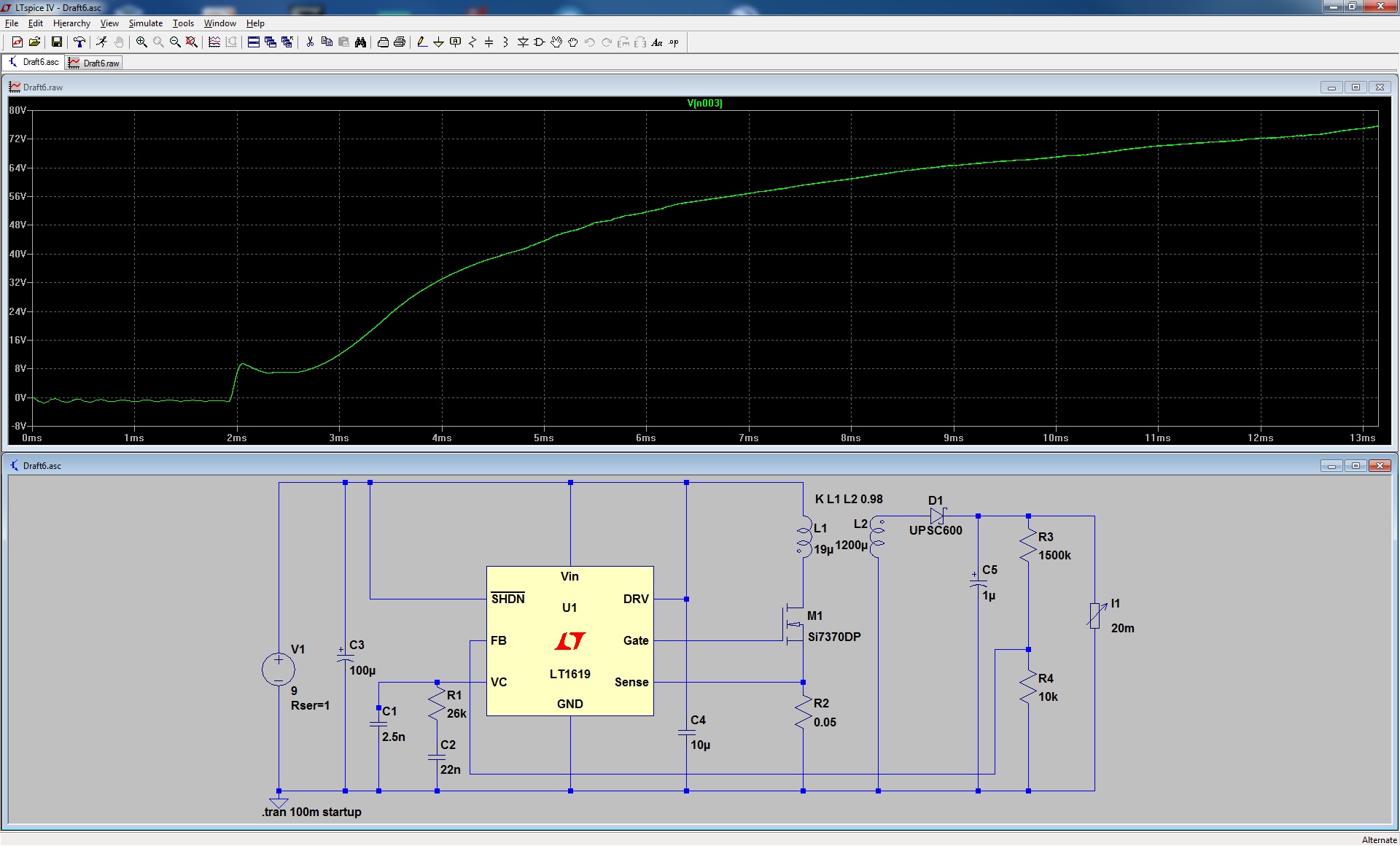This screenshot has width=1400, height=846.
Task: Open the Help menu
Action: (255, 23)
